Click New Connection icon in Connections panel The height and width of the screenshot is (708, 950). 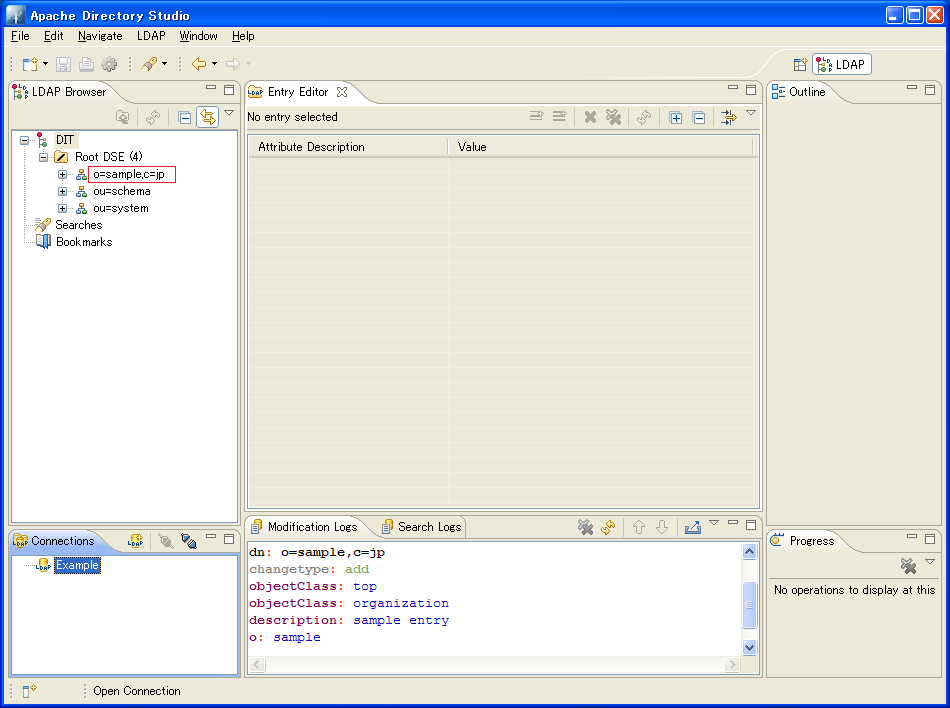pyautogui.click(x=135, y=541)
